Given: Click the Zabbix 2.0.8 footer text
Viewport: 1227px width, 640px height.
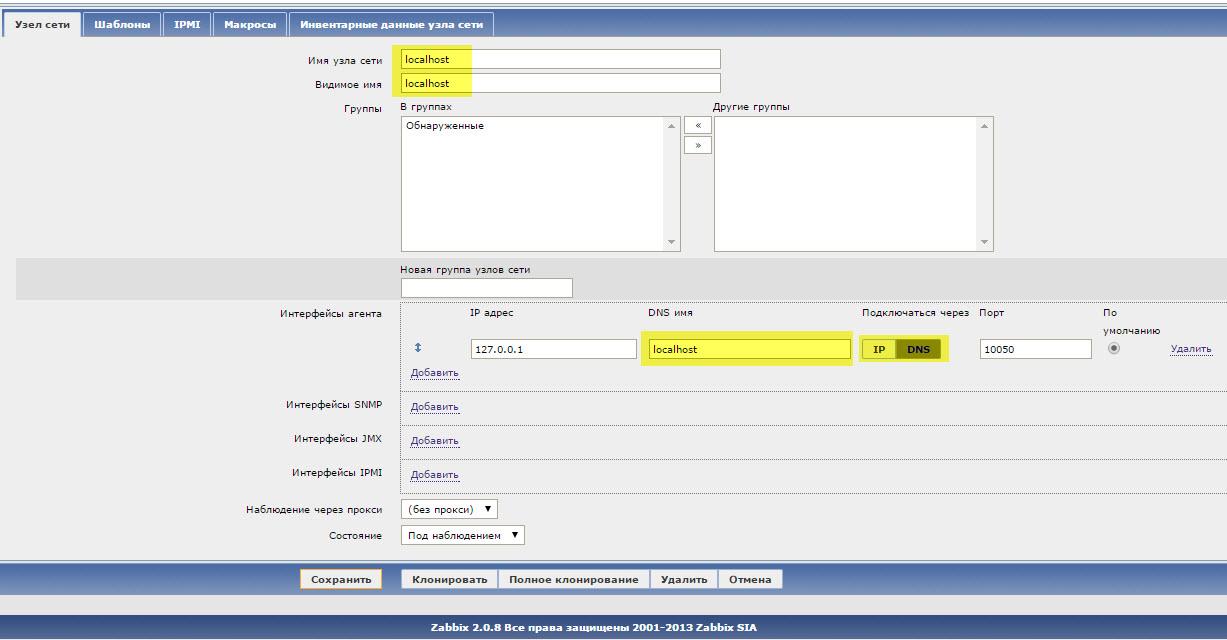Looking at the screenshot, I should click(594, 628).
